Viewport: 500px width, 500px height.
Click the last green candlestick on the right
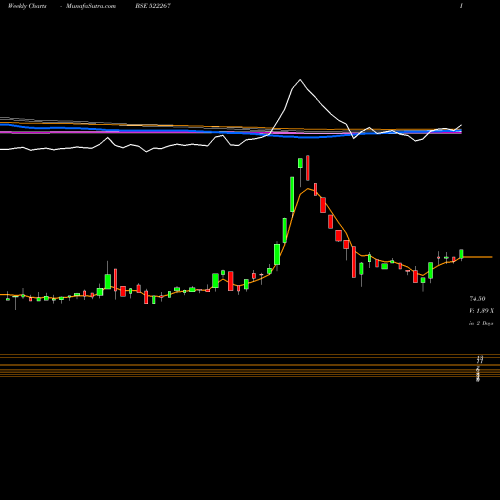(461, 254)
